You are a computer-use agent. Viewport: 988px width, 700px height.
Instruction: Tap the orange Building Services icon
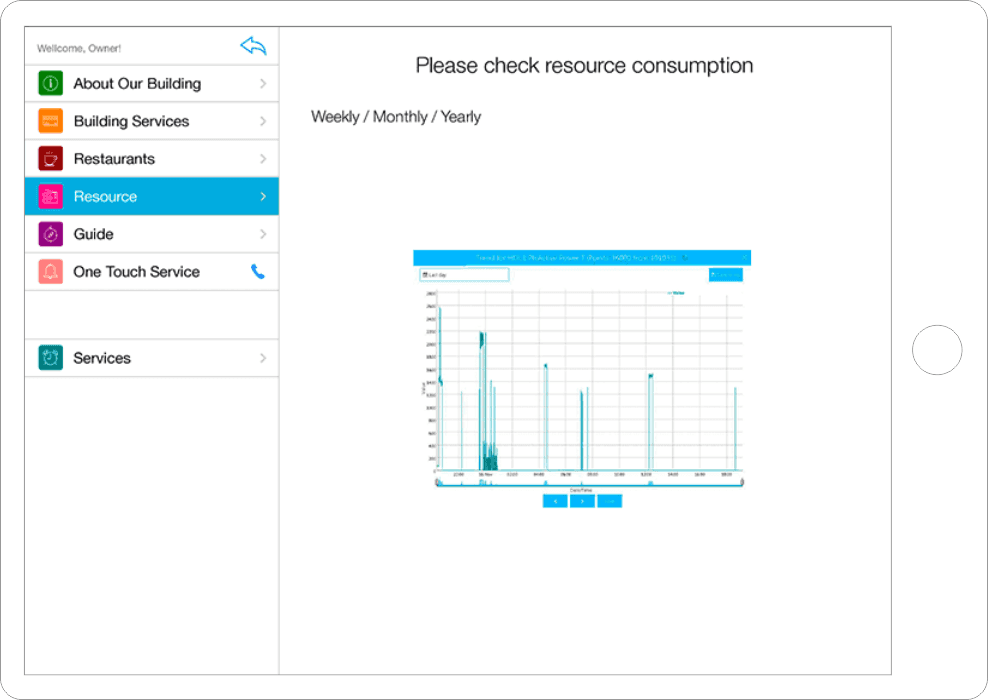[50, 121]
